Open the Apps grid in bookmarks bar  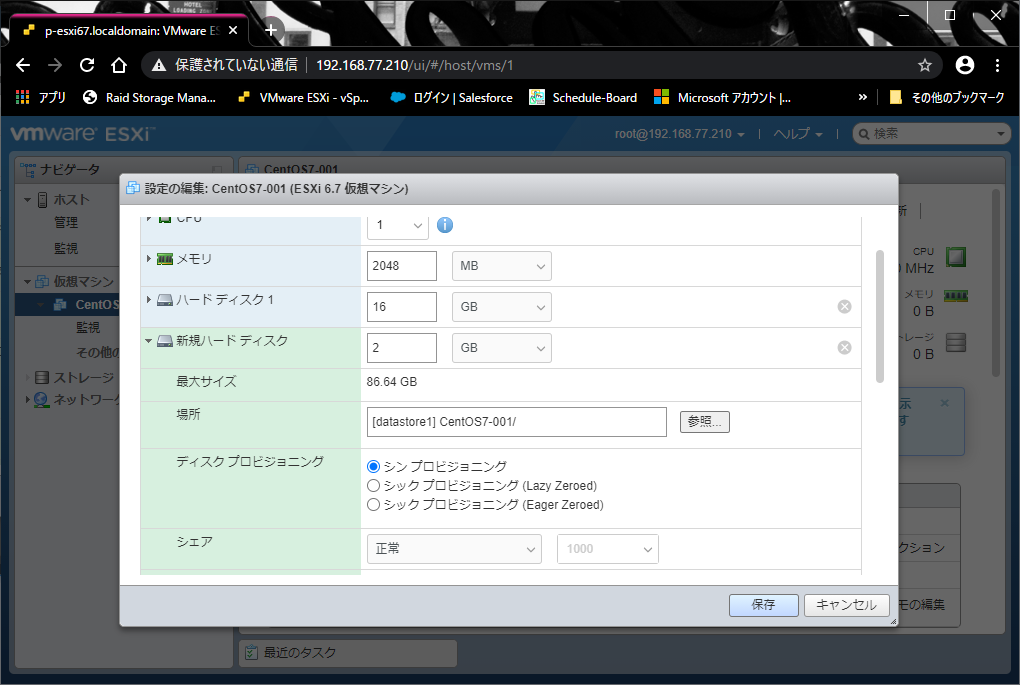23,98
